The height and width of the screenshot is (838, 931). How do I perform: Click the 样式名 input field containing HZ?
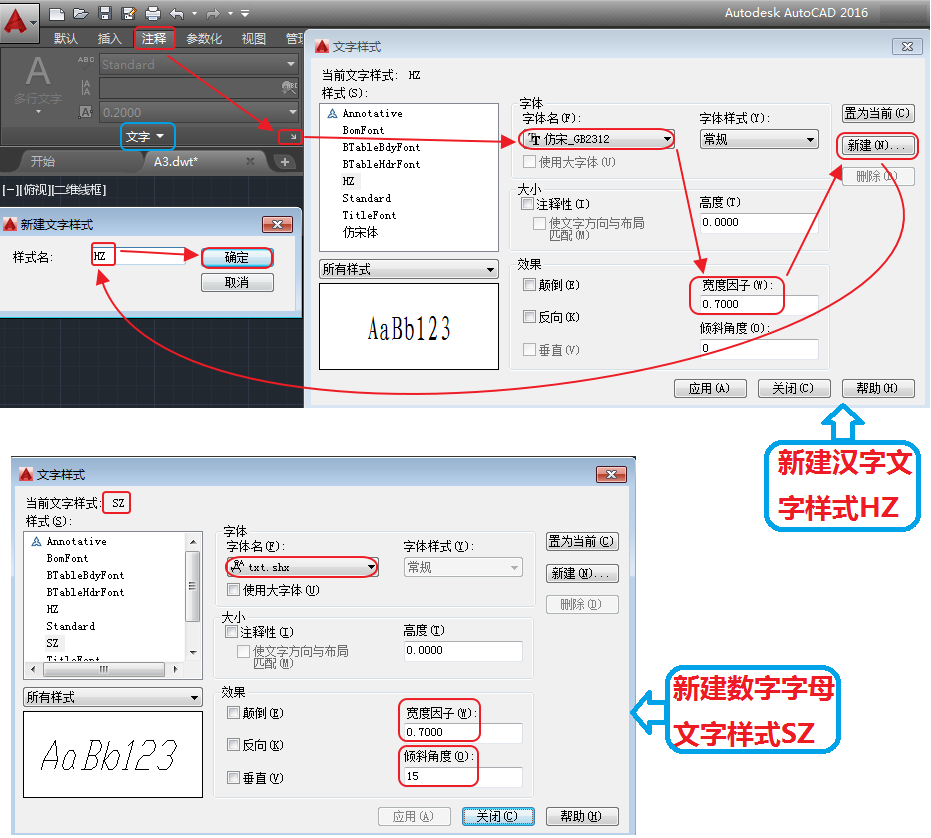click(138, 256)
